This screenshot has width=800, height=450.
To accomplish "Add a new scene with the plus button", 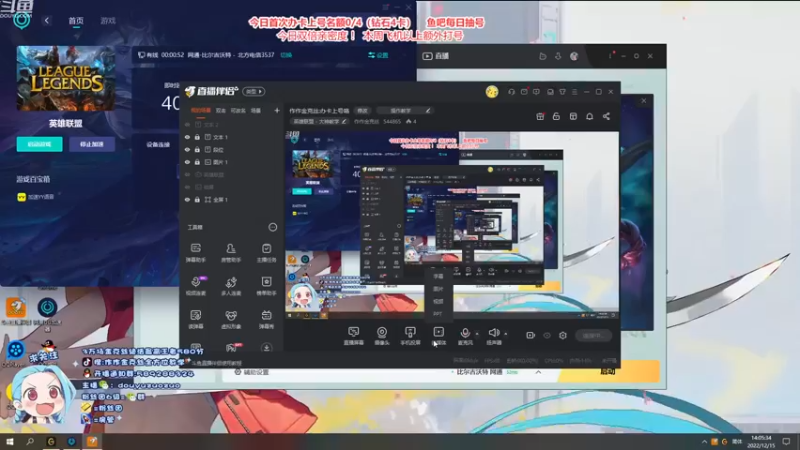I will pyautogui.click(x=277, y=110).
